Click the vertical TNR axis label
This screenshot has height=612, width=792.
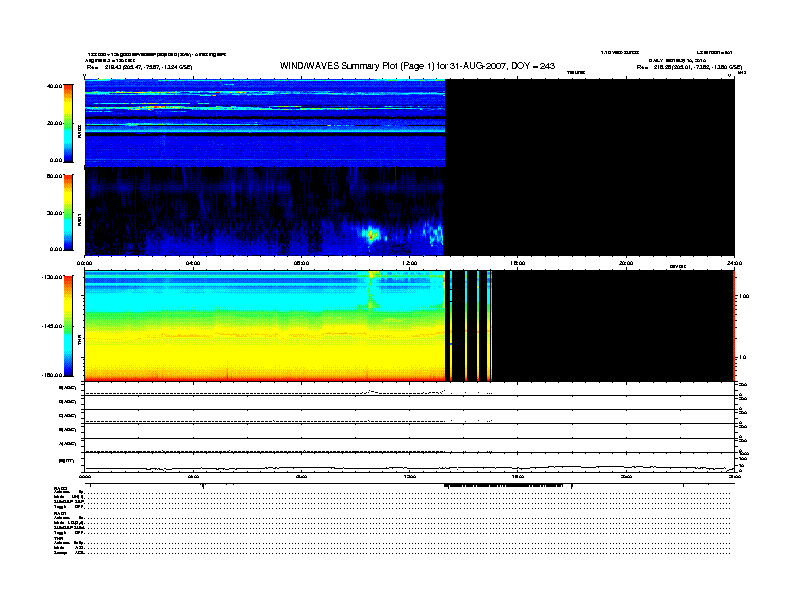click(x=79, y=341)
